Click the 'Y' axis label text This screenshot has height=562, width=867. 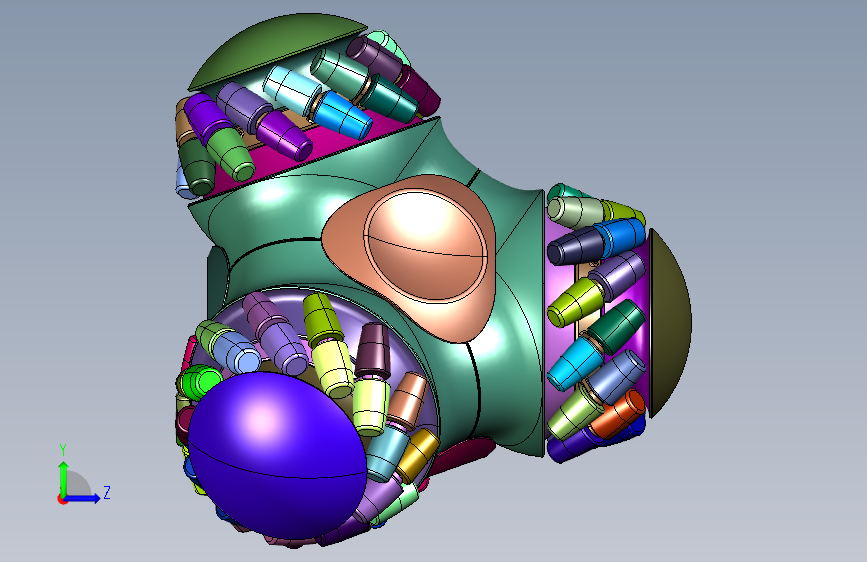63,450
